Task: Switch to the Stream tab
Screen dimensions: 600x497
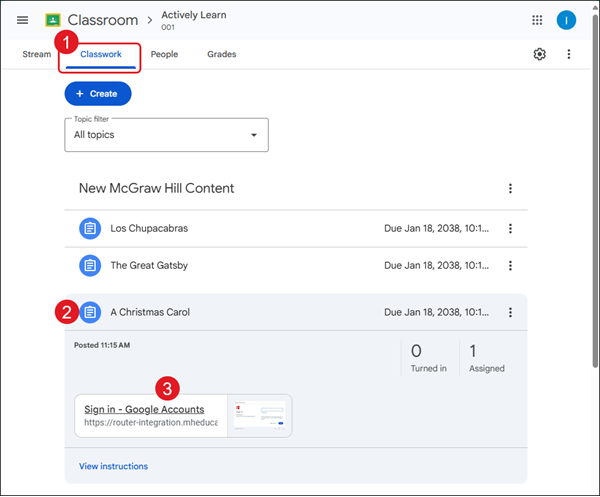Action: 36,54
